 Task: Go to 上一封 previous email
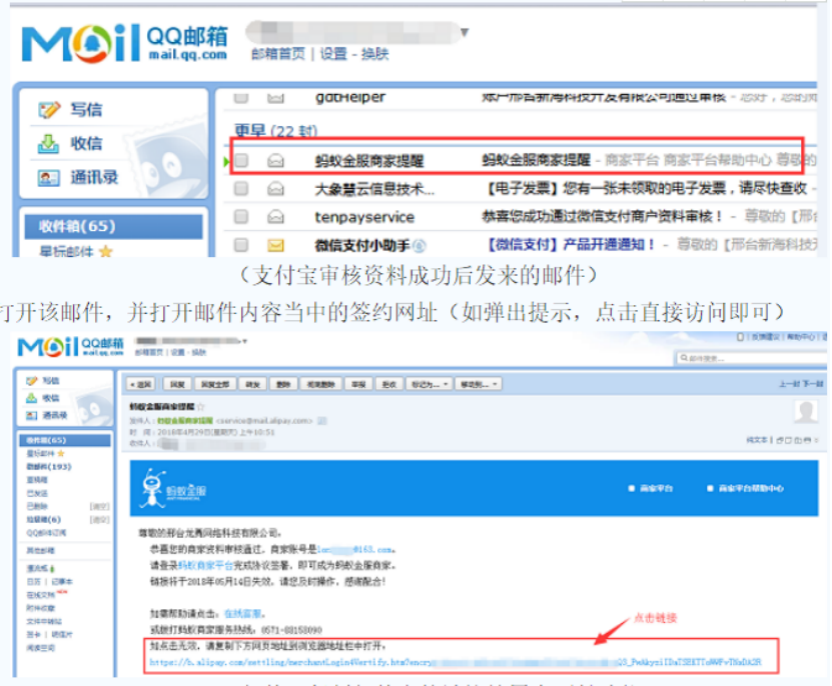[790, 384]
